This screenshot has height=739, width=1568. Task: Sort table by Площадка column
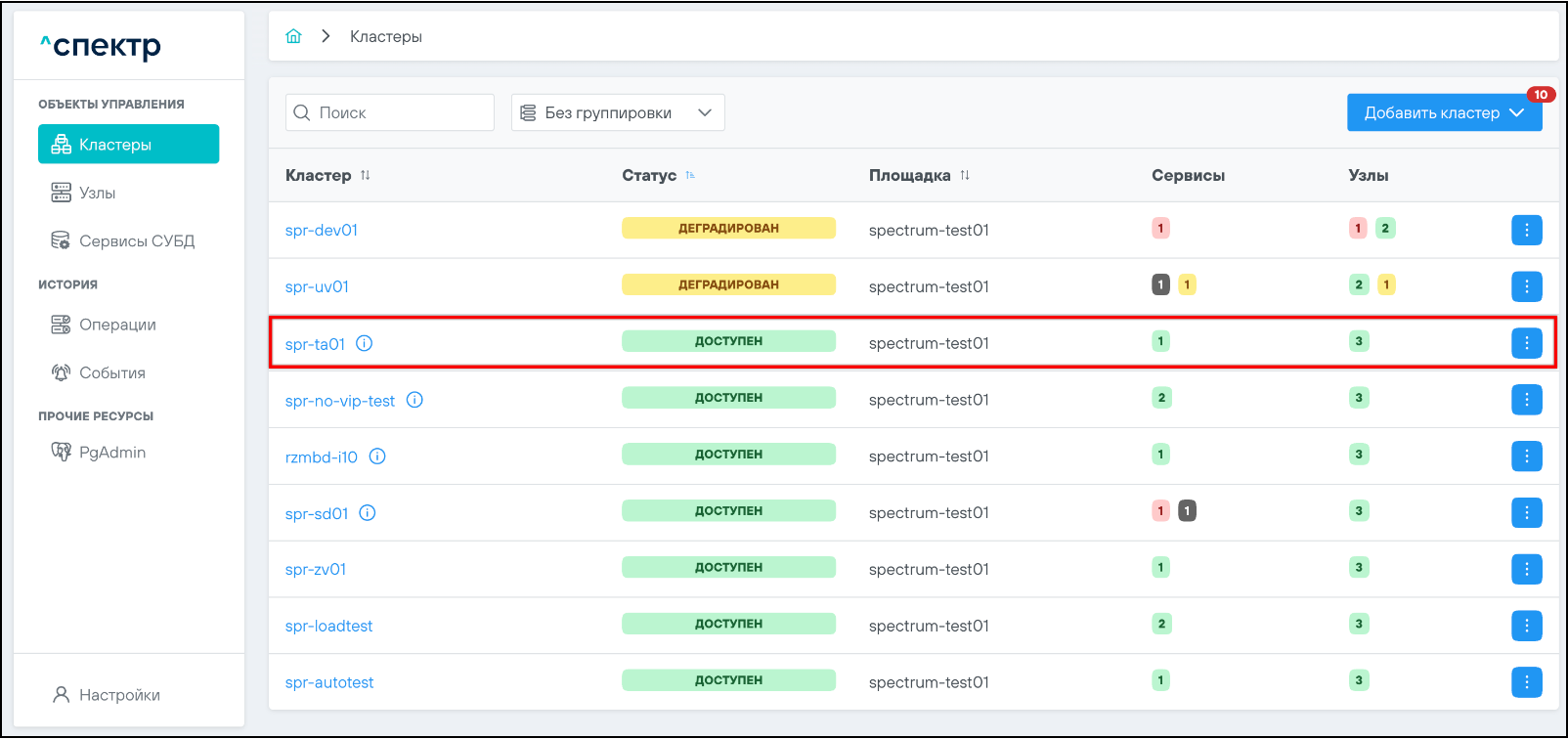(965, 175)
